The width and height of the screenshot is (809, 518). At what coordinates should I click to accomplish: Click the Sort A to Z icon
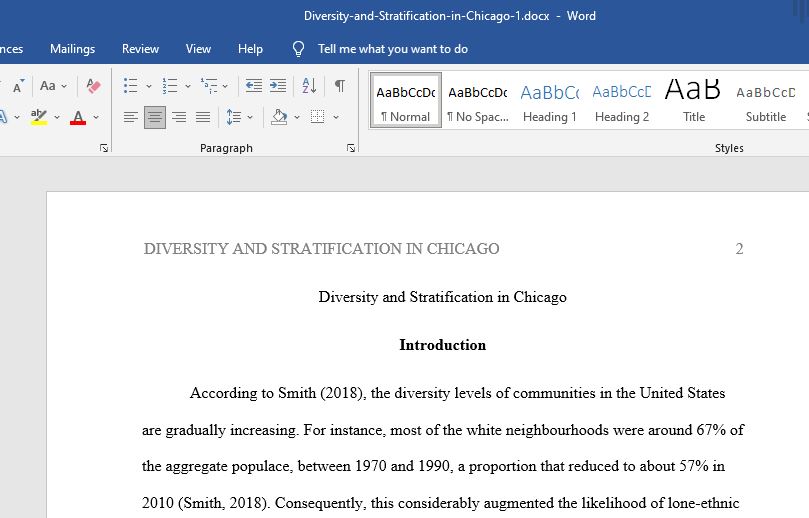coord(309,86)
